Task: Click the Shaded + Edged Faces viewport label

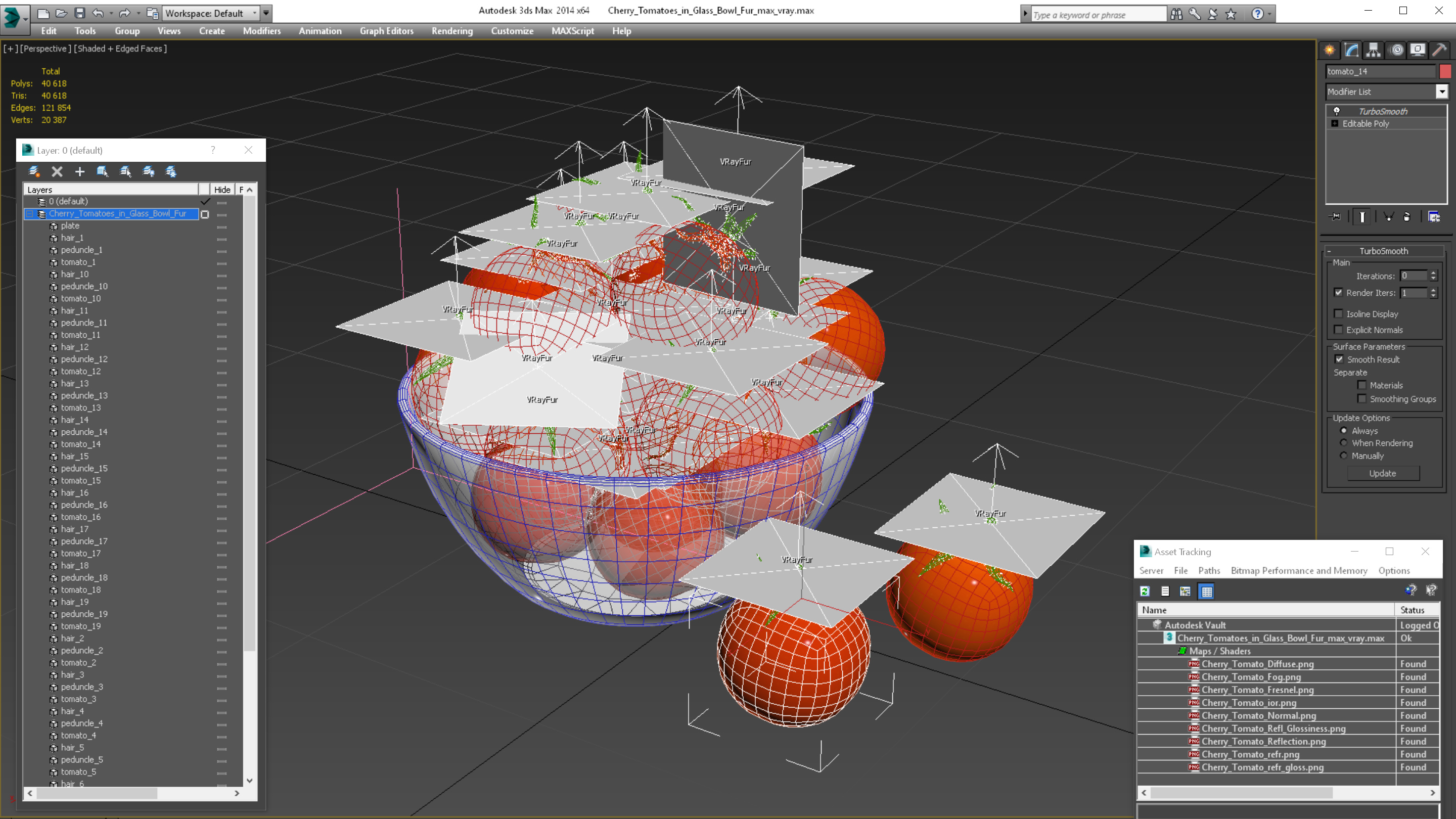Action: [121, 49]
